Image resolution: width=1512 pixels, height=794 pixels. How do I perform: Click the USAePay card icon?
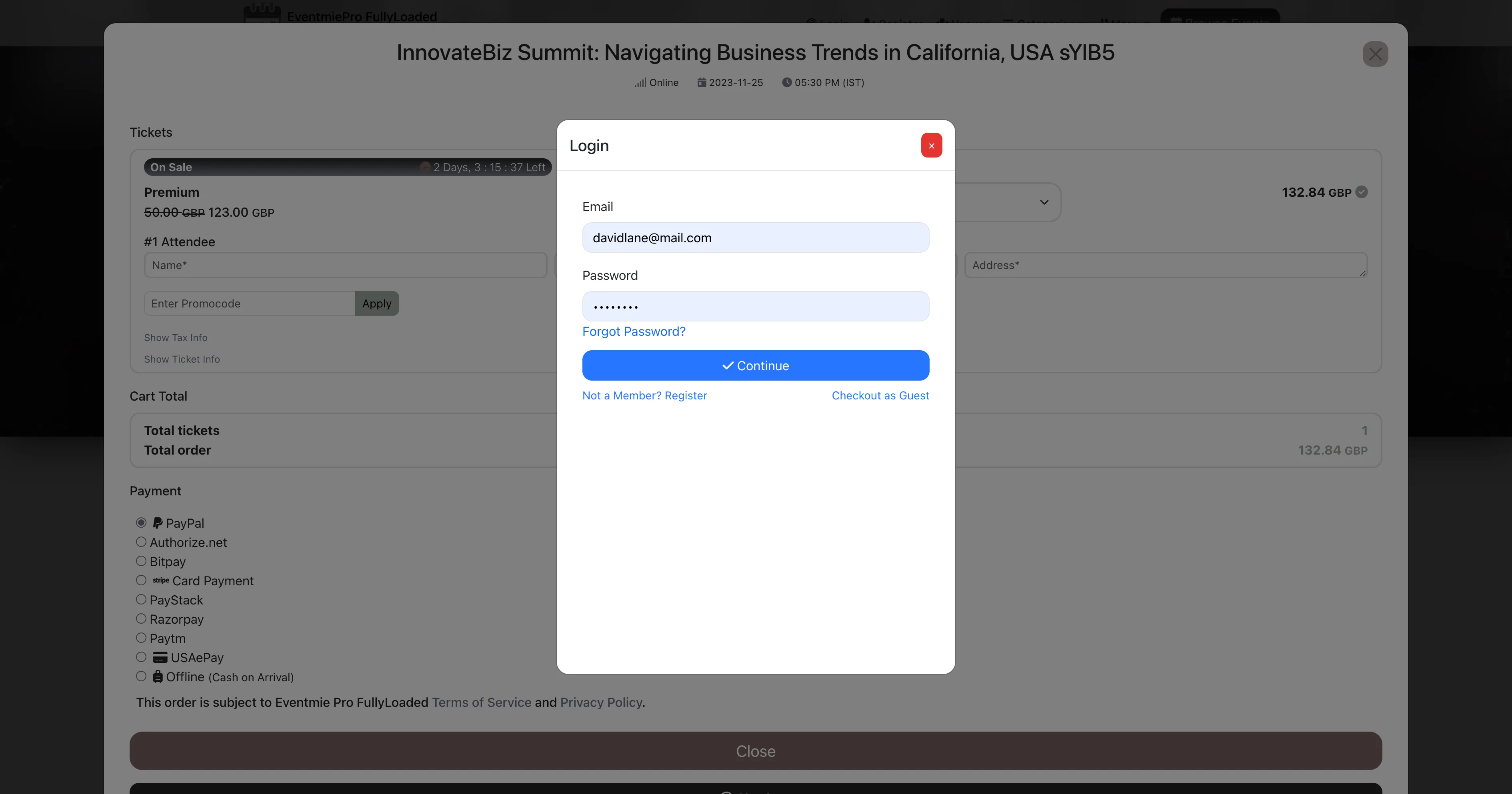point(160,657)
